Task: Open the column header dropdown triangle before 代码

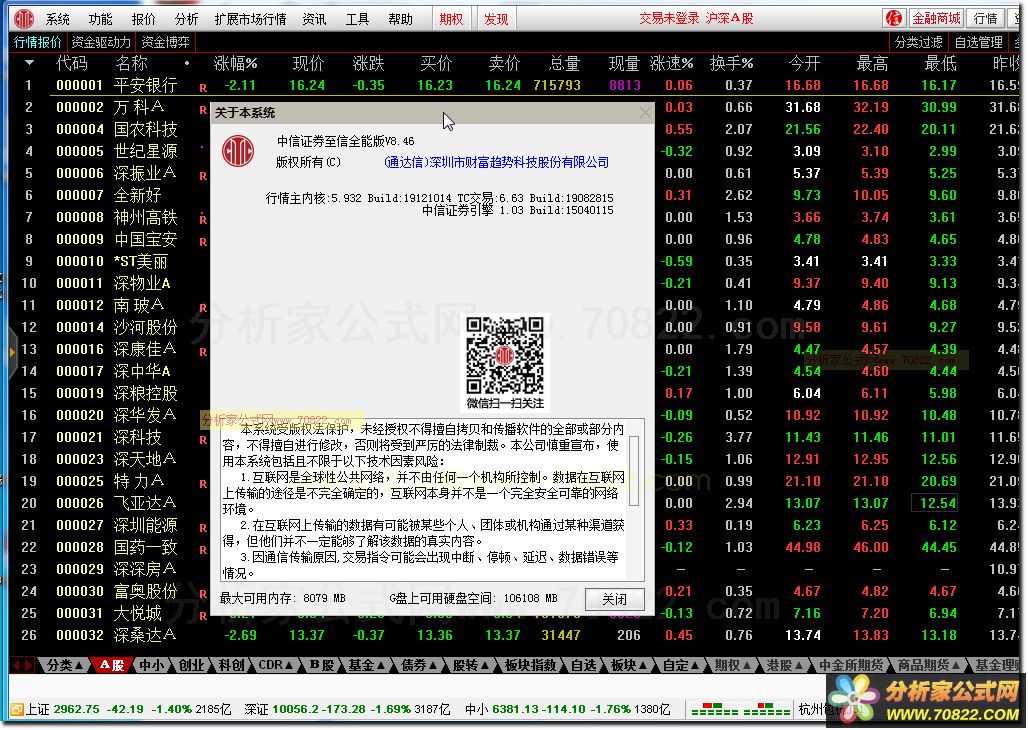Action: [x=29, y=64]
